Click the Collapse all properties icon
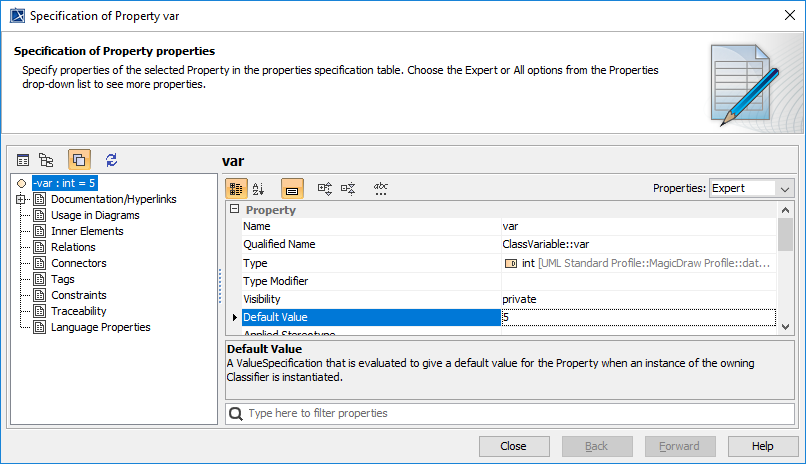This screenshot has width=806, height=464. click(x=348, y=188)
